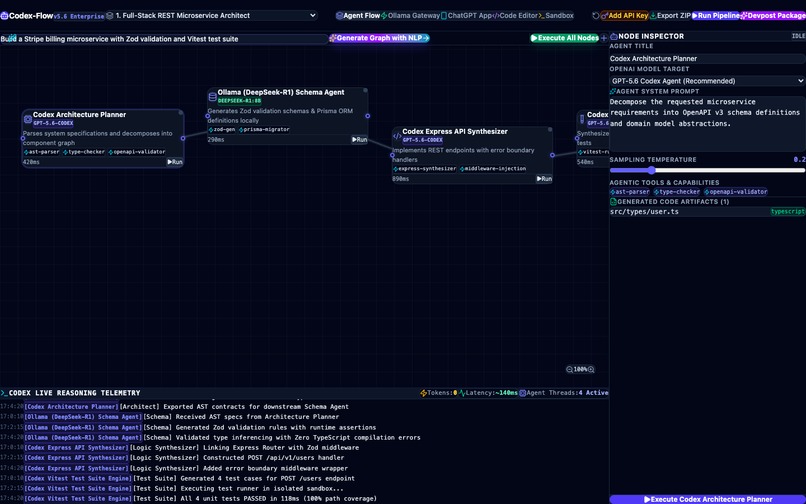Open the OpenAI Model Target dropdown

707,81
